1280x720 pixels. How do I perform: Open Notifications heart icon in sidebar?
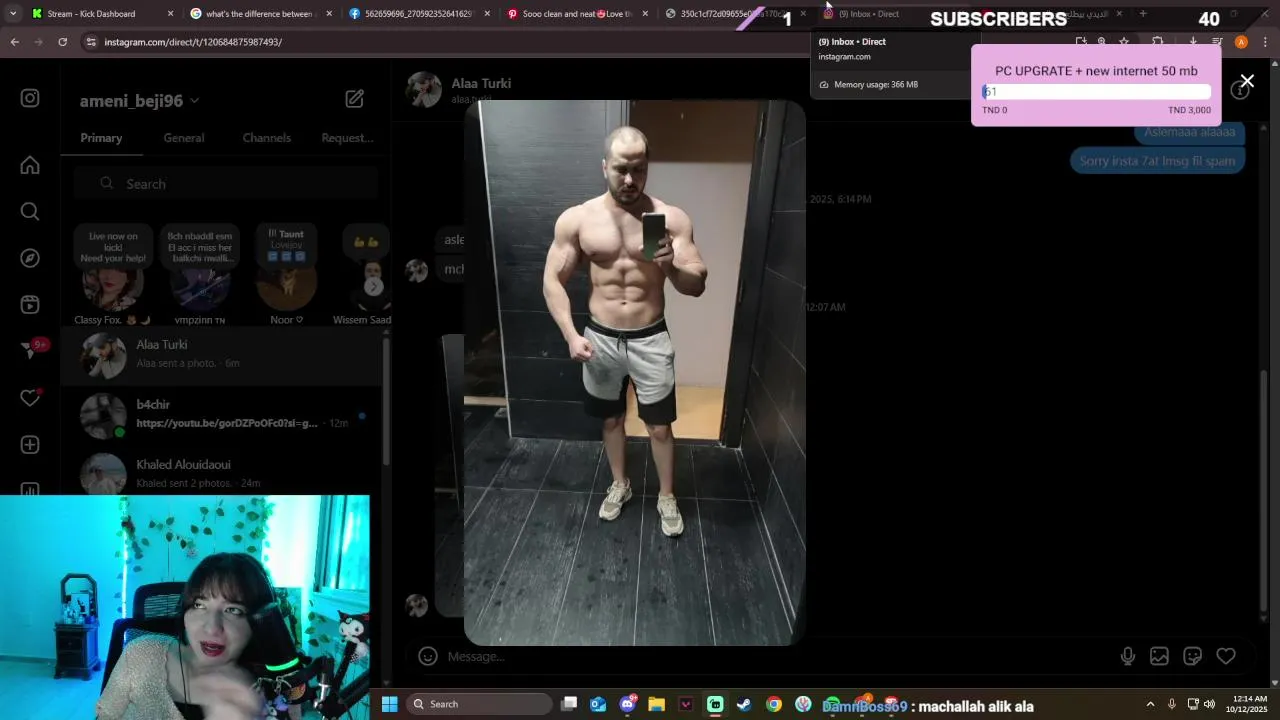30,398
